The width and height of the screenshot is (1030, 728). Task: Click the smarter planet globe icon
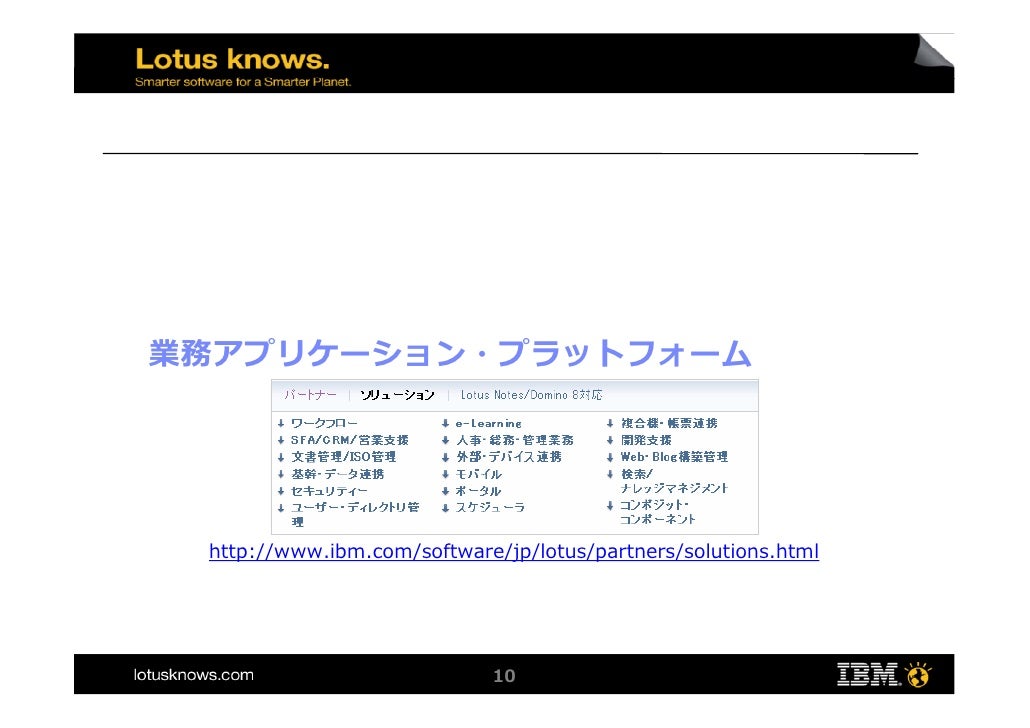coord(918,674)
